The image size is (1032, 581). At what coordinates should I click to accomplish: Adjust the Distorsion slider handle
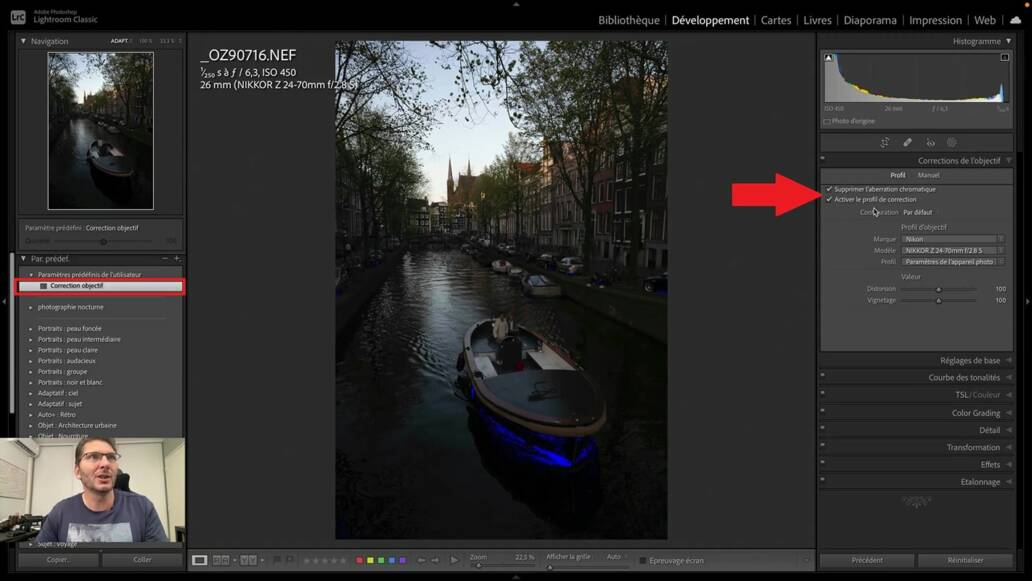pos(939,290)
